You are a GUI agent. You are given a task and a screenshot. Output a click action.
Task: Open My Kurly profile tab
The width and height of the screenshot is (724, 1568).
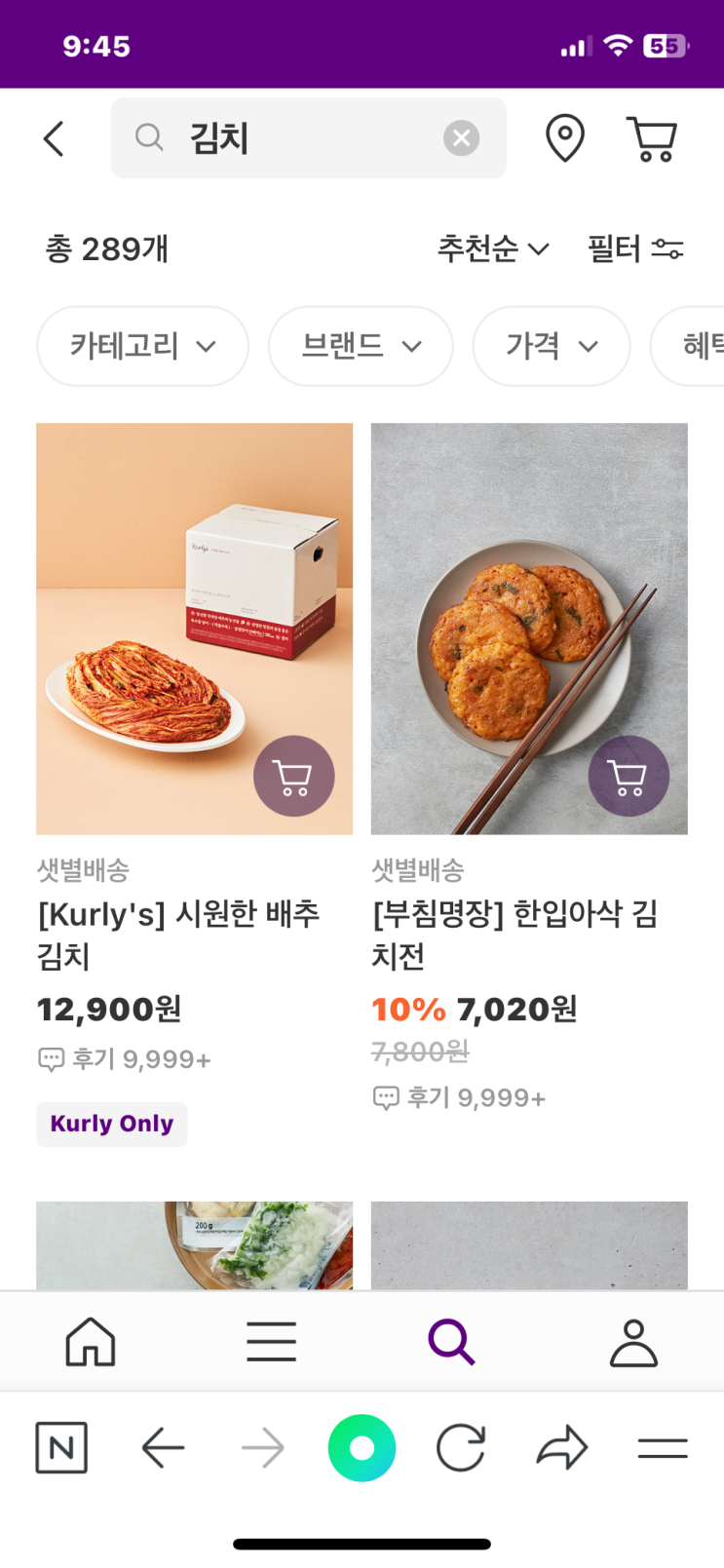[x=633, y=1342]
